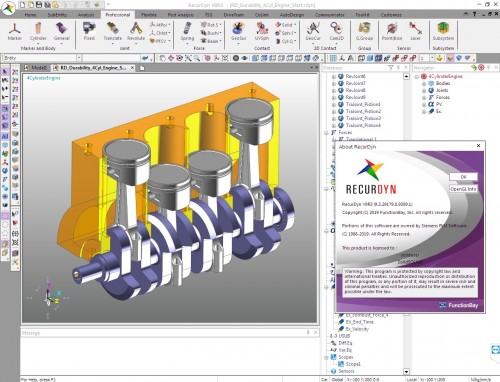Select the Marker tool in the ribbon
The width and height of the screenshot is (500, 382).
tap(15, 31)
